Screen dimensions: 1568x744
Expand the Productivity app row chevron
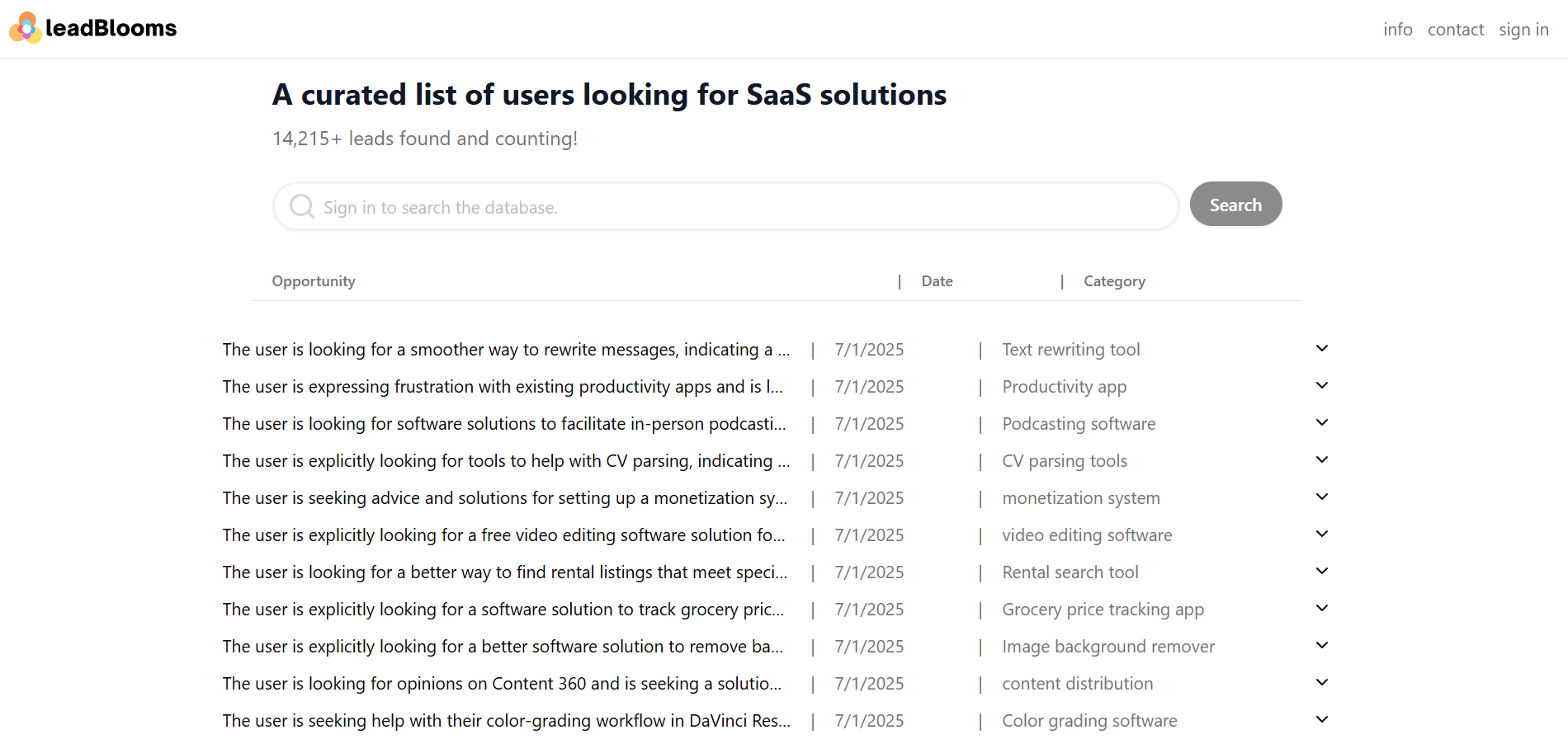(x=1321, y=385)
